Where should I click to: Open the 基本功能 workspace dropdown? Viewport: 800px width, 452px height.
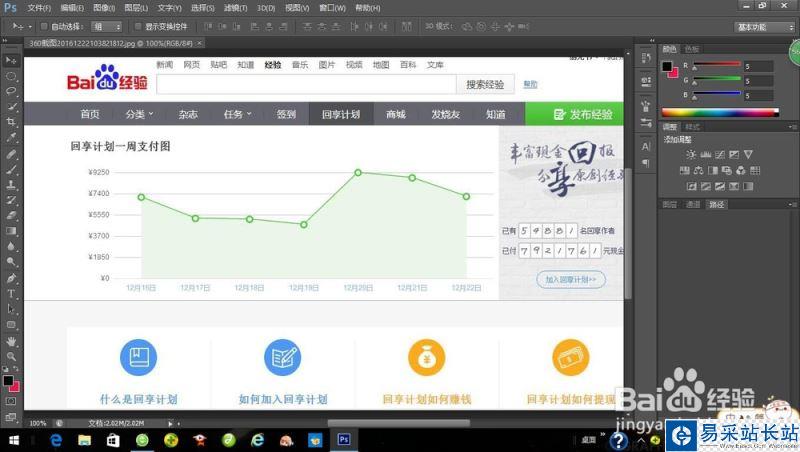coord(765,27)
